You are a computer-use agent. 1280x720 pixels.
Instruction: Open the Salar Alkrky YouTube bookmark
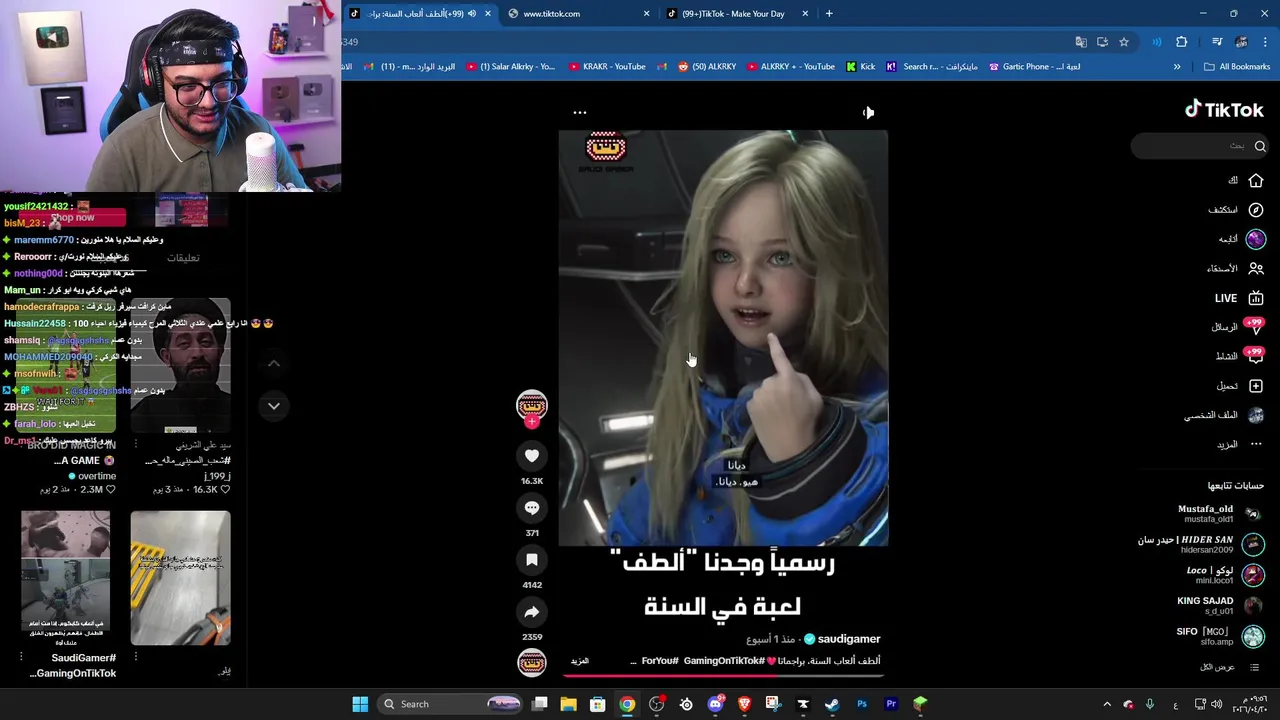pos(509,67)
